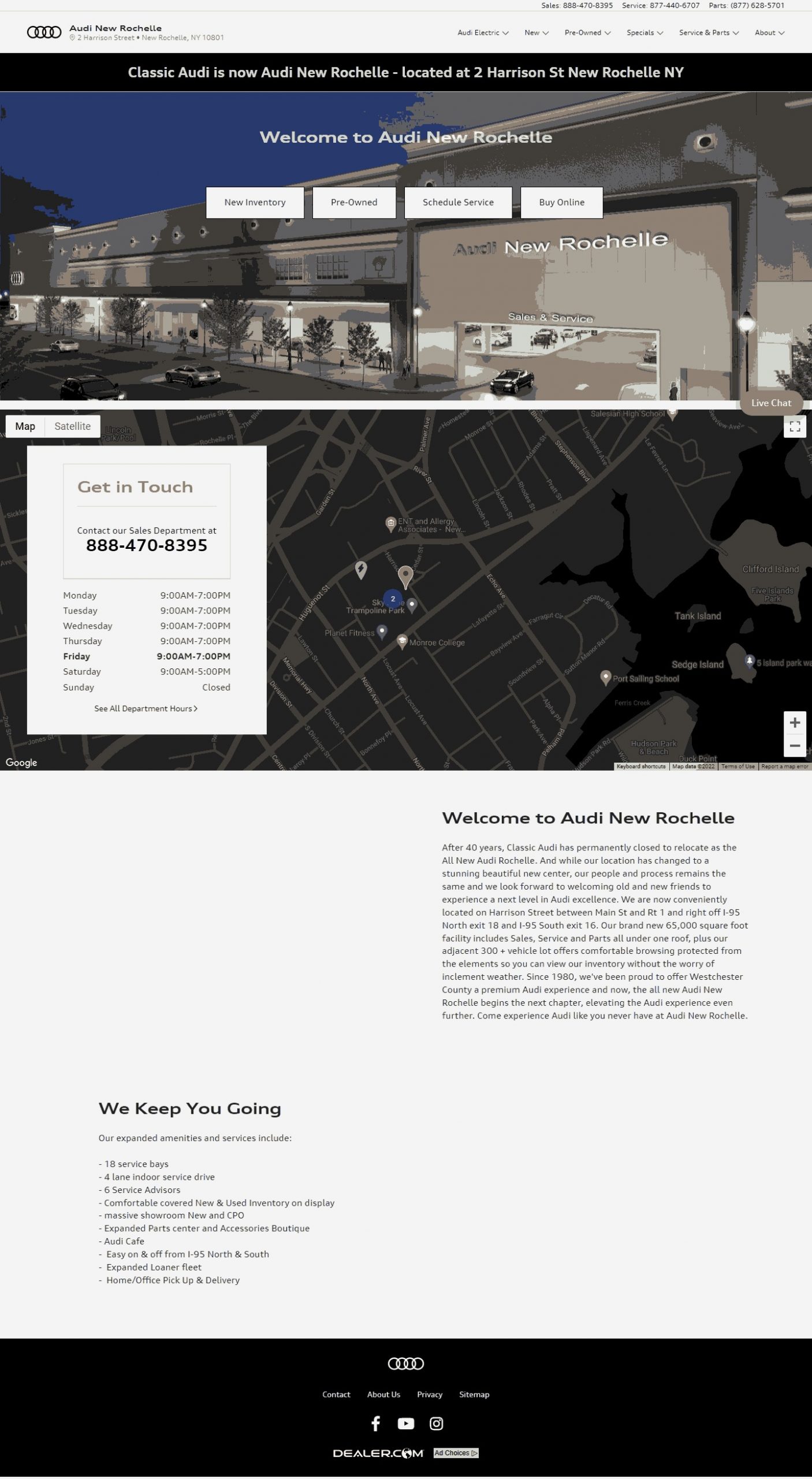This screenshot has height=1479, width=812.
Task: Click the Friday 9:00AM-7:00PM hours row
Action: click(x=147, y=656)
